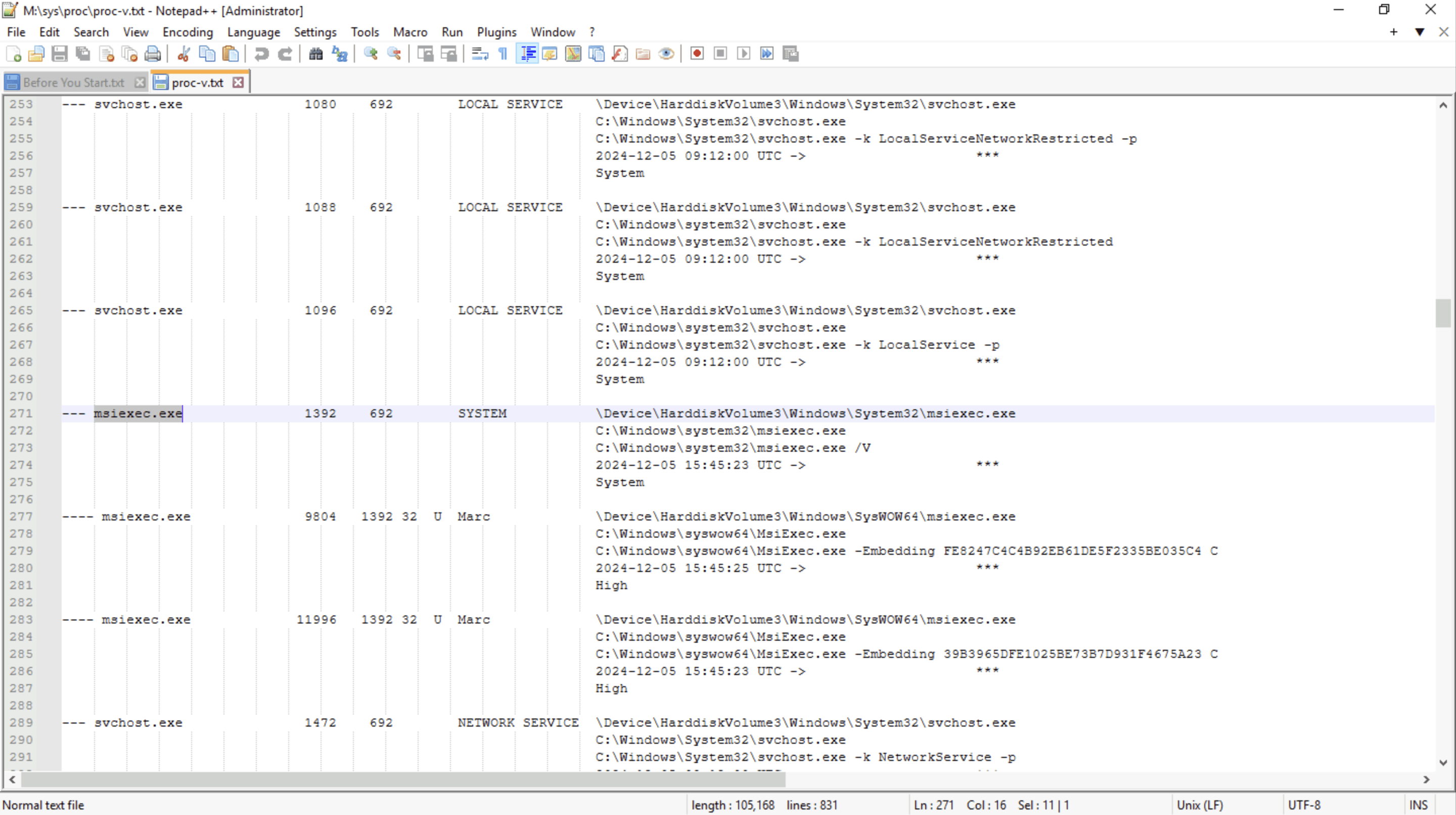Screen dimensions: 1456x815
Task: Click the horizontal scrollbar right arrow
Action: click(1427, 780)
